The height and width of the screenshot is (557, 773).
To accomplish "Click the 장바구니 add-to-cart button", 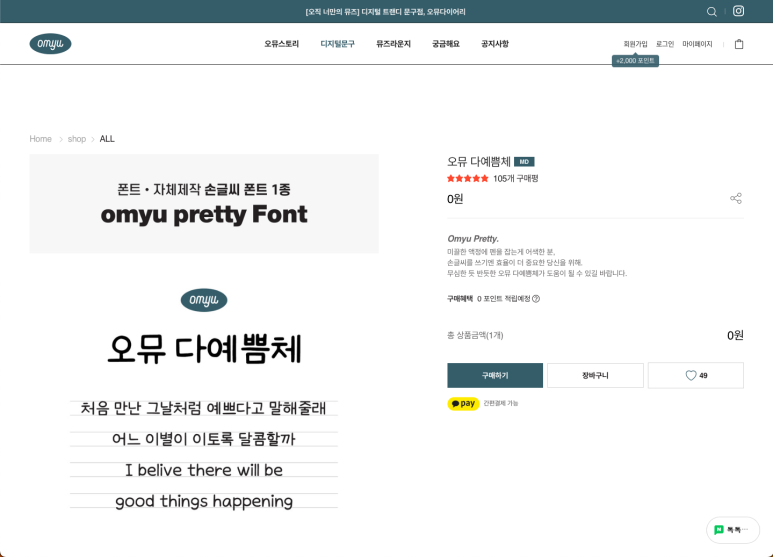I will coord(595,376).
